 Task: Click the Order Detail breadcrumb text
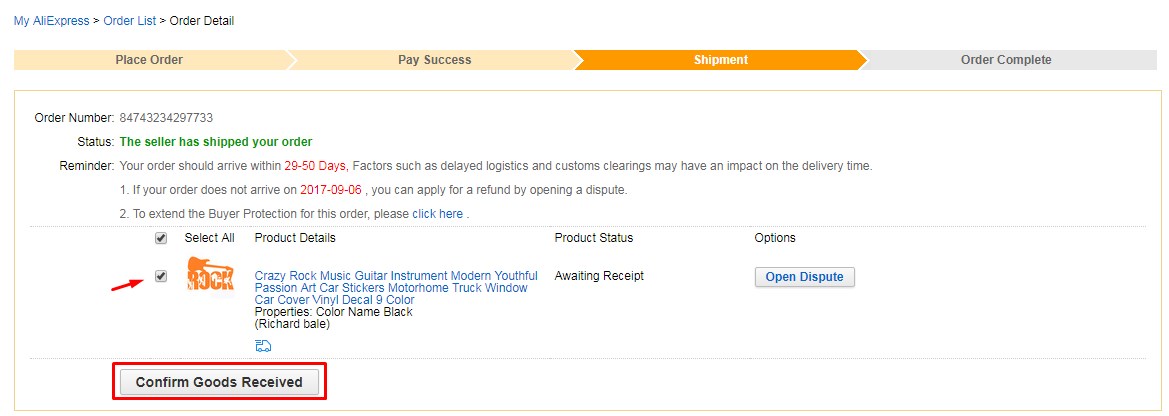[202, 21]
